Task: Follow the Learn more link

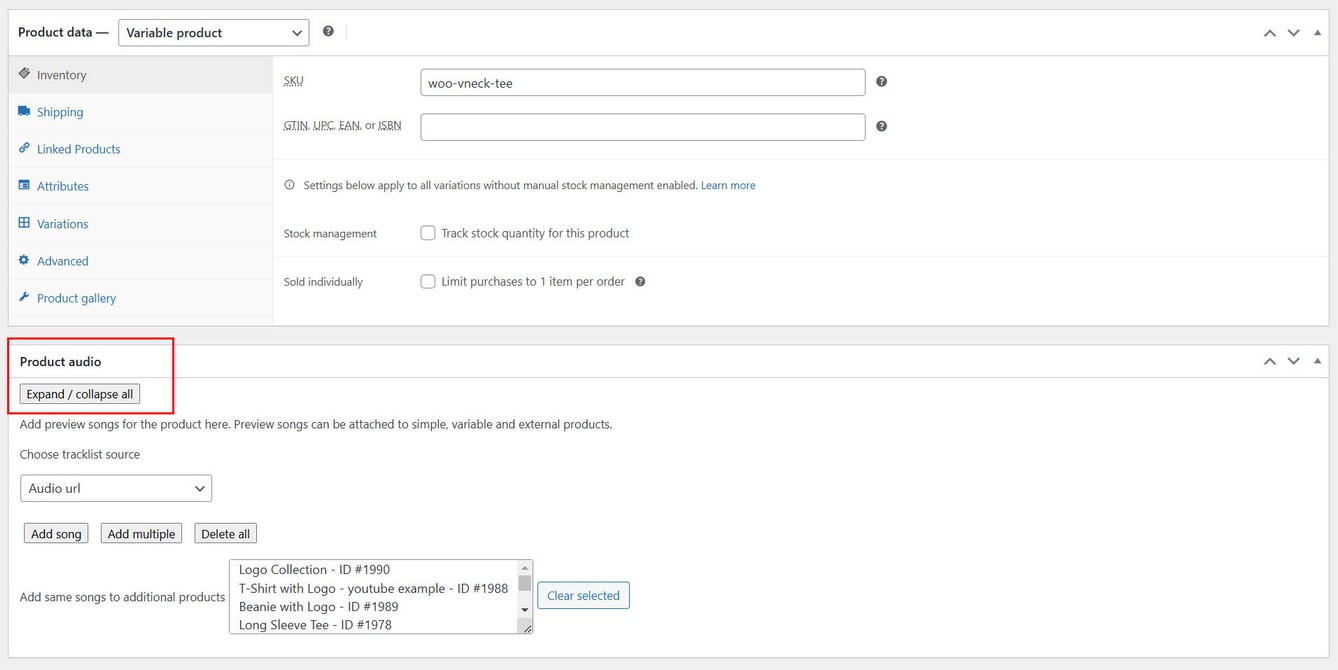Action: [x=727, y=185]
